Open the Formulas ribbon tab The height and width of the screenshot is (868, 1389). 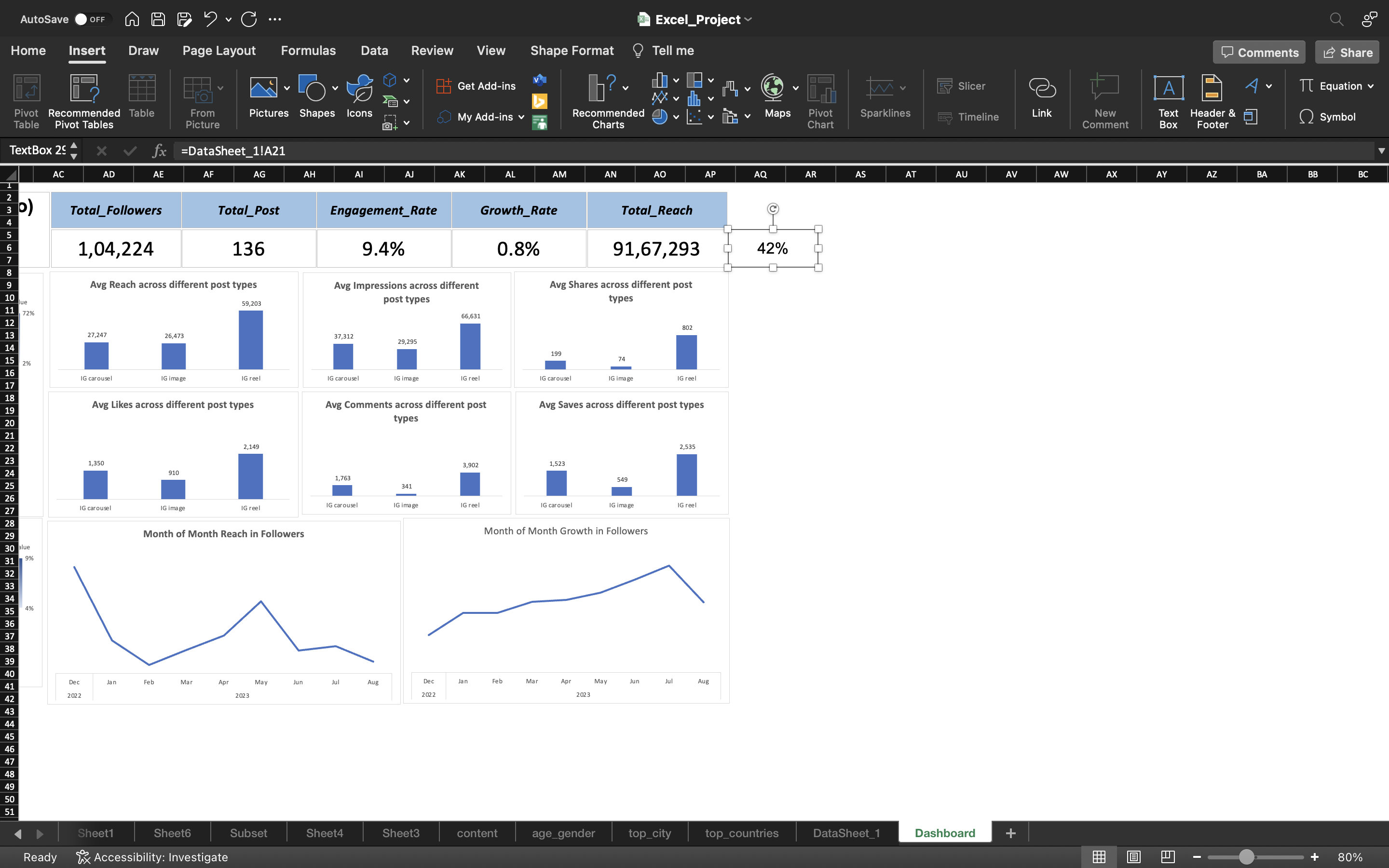(x=308, y=51)
